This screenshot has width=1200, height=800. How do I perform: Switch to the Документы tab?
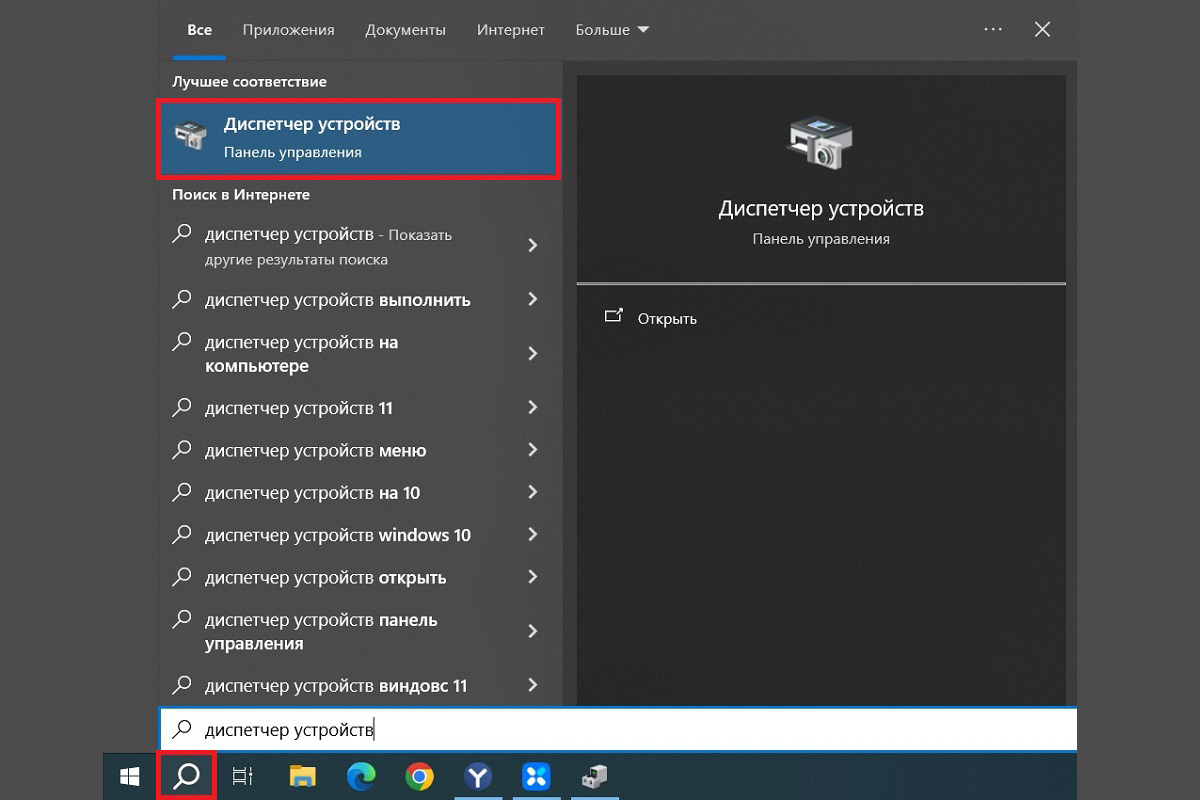pyautogui.click(x=405, y=30)
